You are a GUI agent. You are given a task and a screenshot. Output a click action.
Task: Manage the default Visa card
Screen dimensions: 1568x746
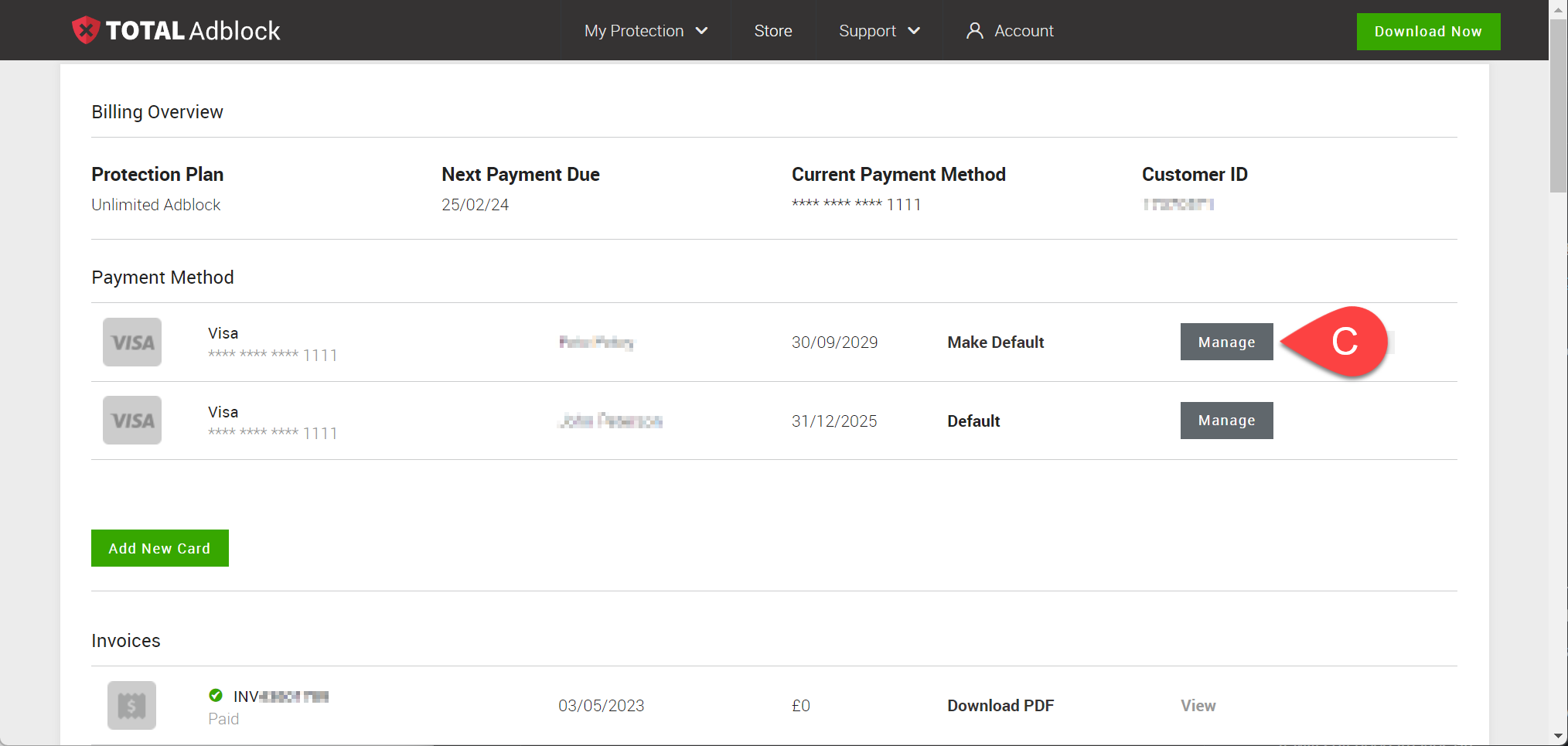1226,421
